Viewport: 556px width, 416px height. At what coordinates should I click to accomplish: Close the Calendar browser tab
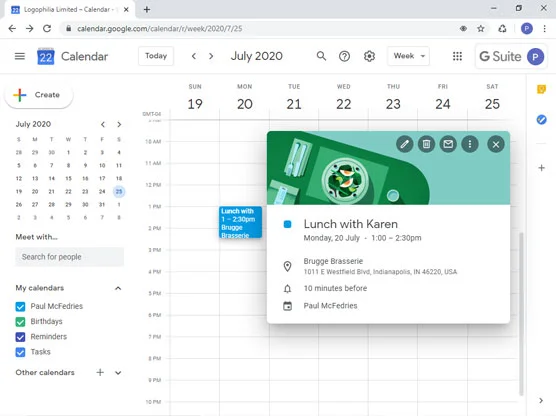[x=126, y=10]
